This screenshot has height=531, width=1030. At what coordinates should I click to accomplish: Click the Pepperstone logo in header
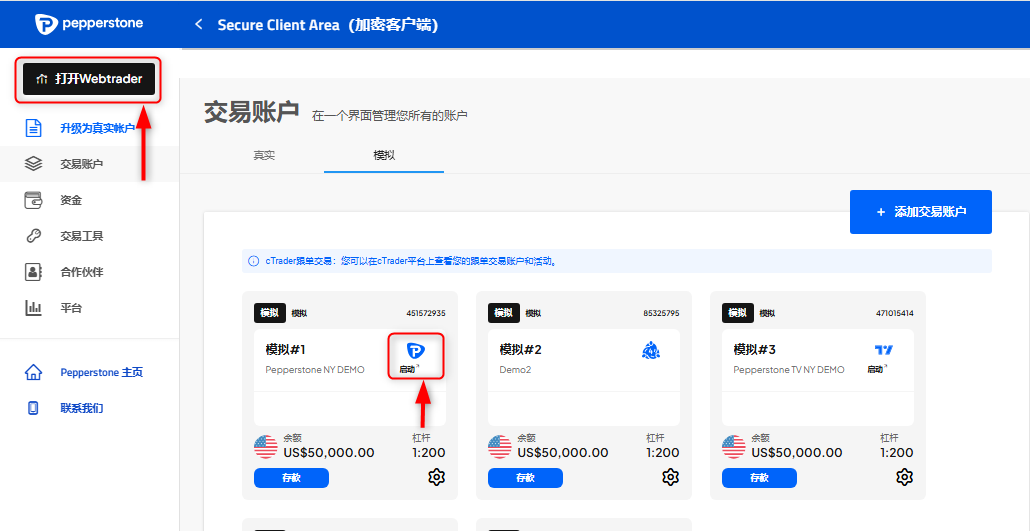(x=88, y=24)
